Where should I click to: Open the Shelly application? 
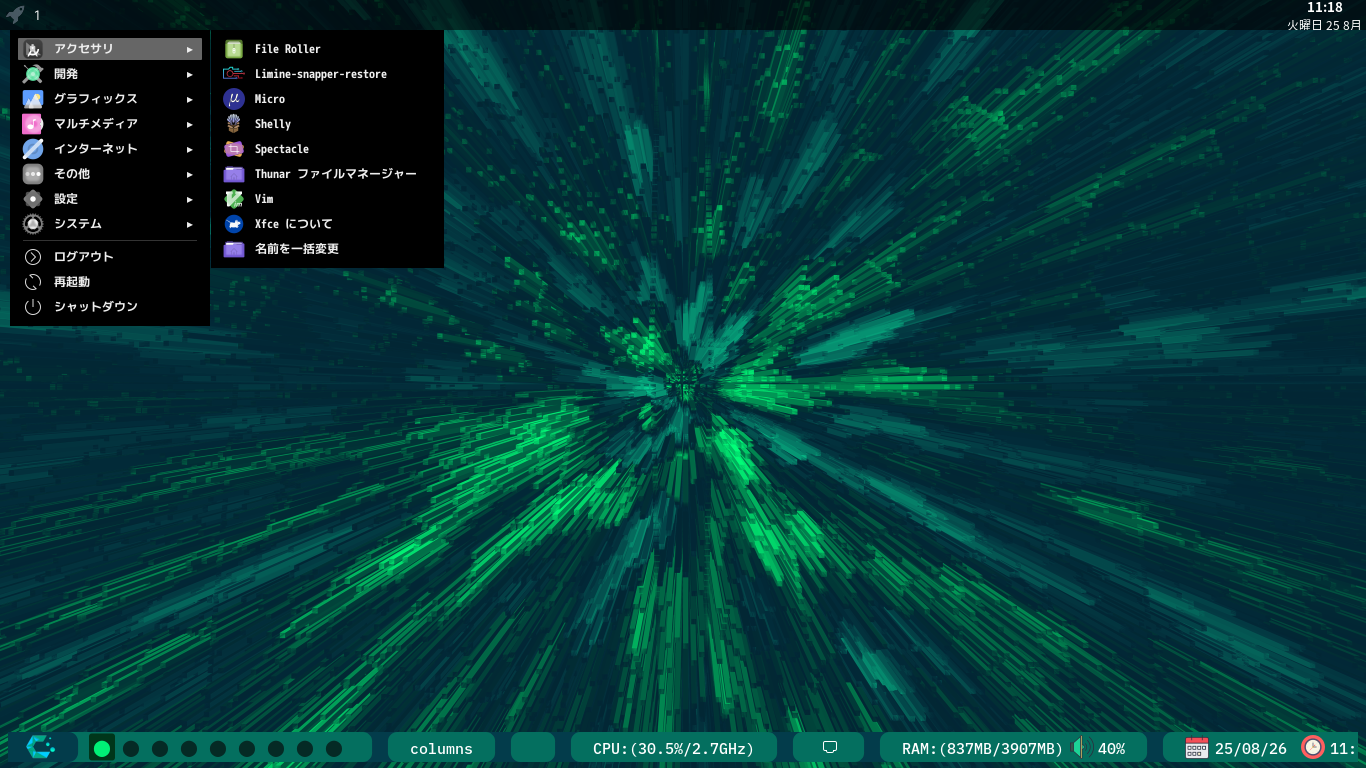(327, 124)
